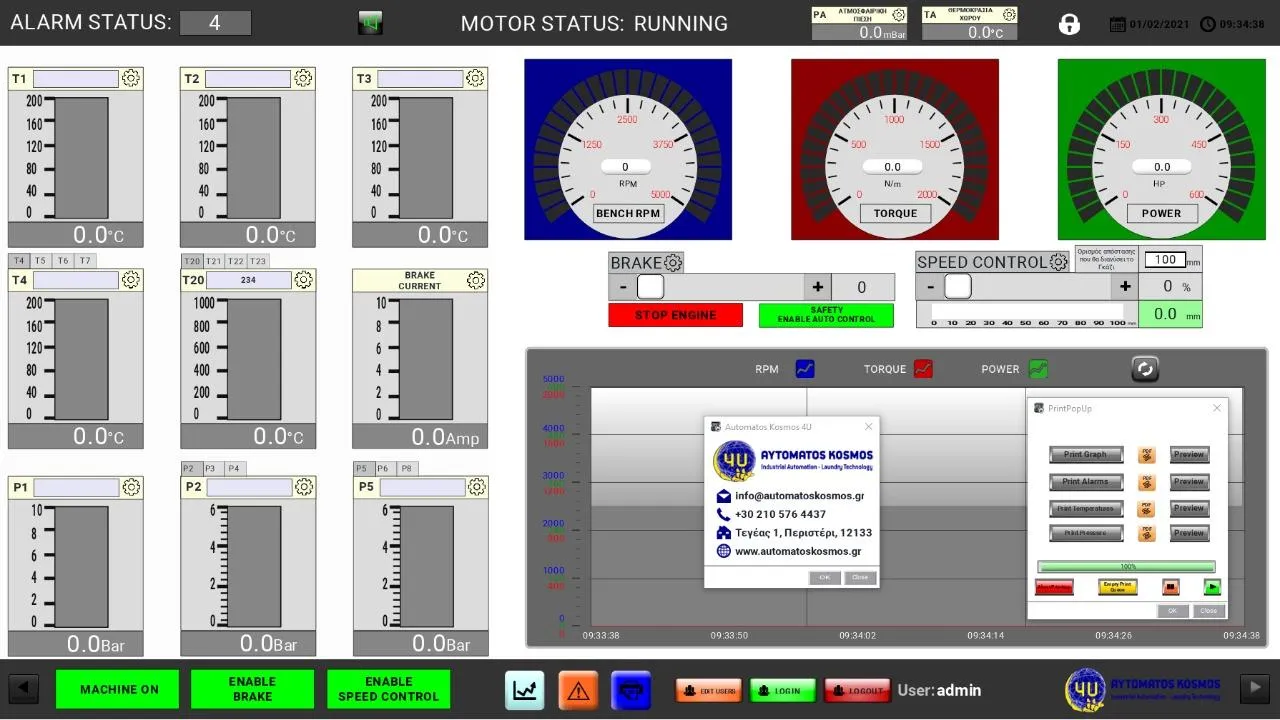Increase brake value with plus button
Image resolution: width=1280 pixels, height=720 pixels.
click(817, 287)
